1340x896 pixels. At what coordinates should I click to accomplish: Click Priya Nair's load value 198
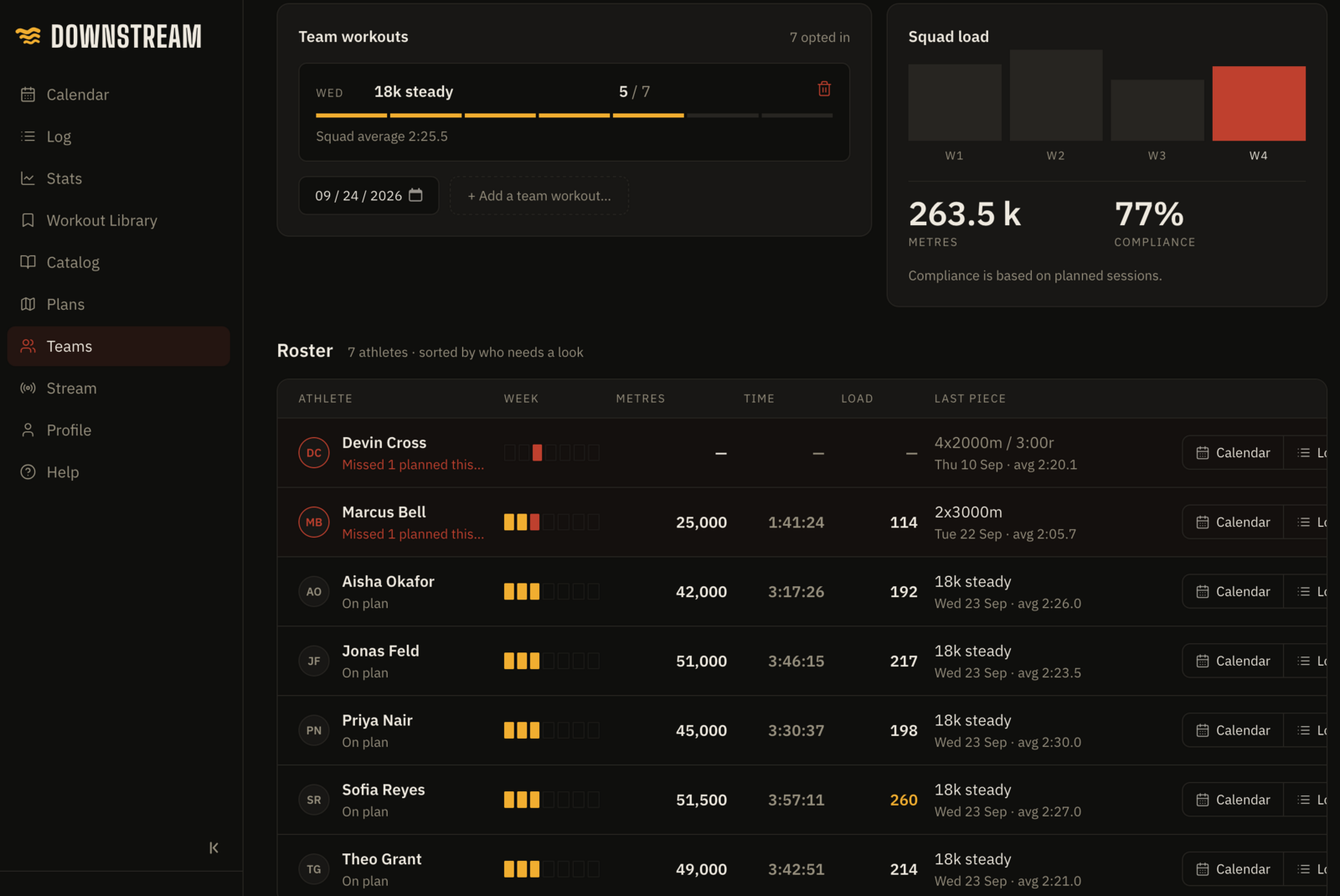tap(904, 730)
